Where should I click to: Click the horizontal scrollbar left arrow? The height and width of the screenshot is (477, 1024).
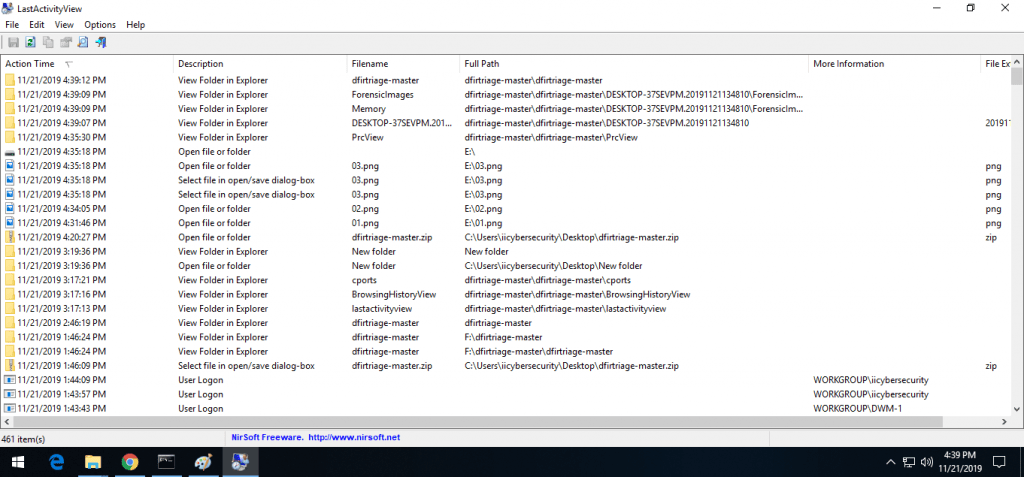6,421
